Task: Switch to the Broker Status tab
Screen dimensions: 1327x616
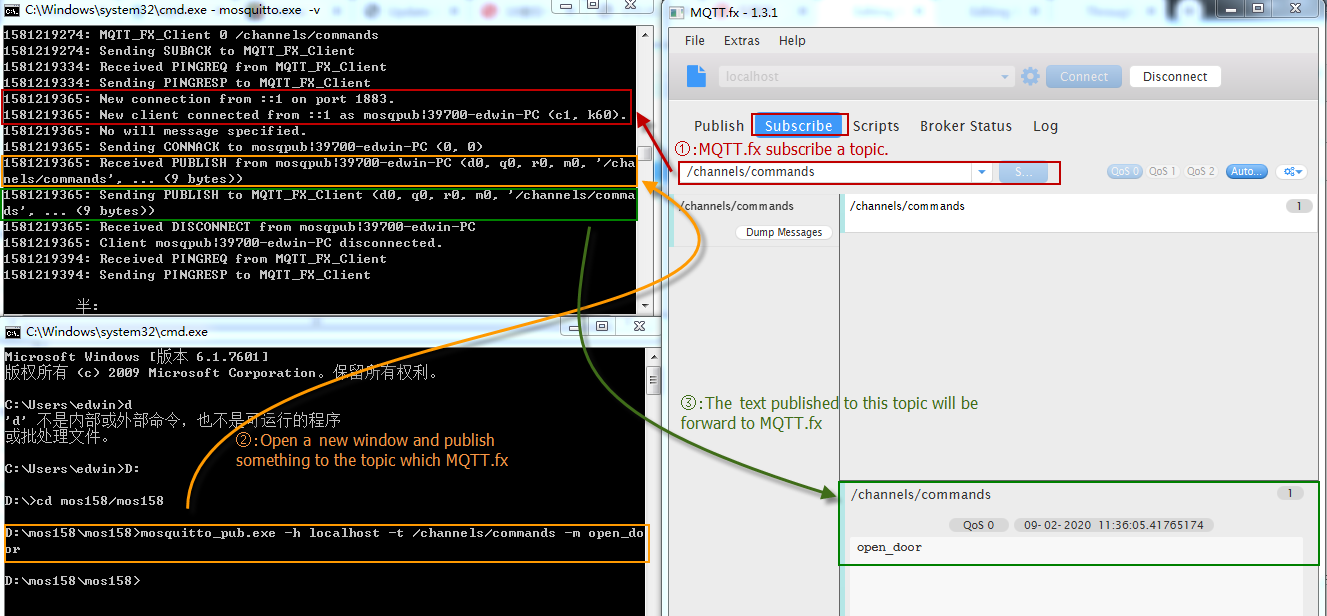Action: tap(966, 126)
